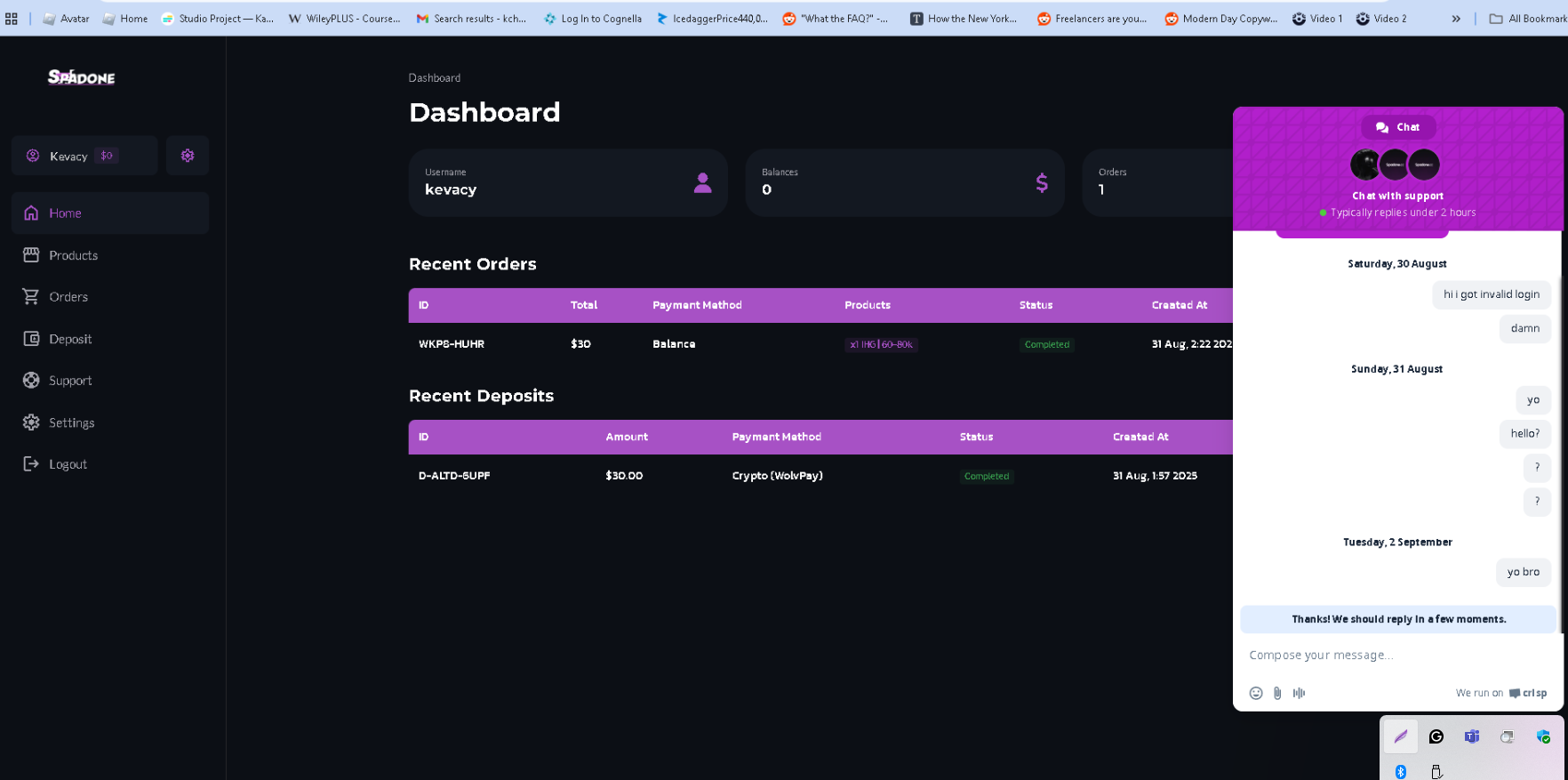Viewport: 1568px width, 780px height.
Task: Open the All Bookmarks folder
Action: [x=1528, y=18]
